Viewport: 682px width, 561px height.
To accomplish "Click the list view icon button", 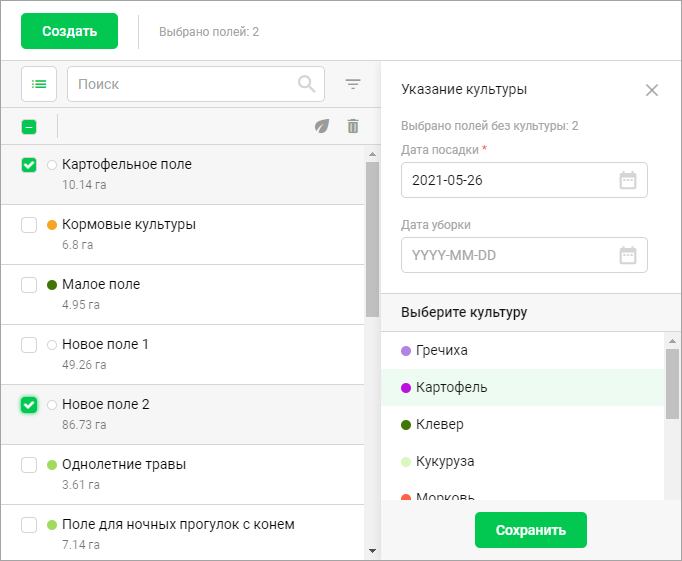I will click(x=39, y=84).
